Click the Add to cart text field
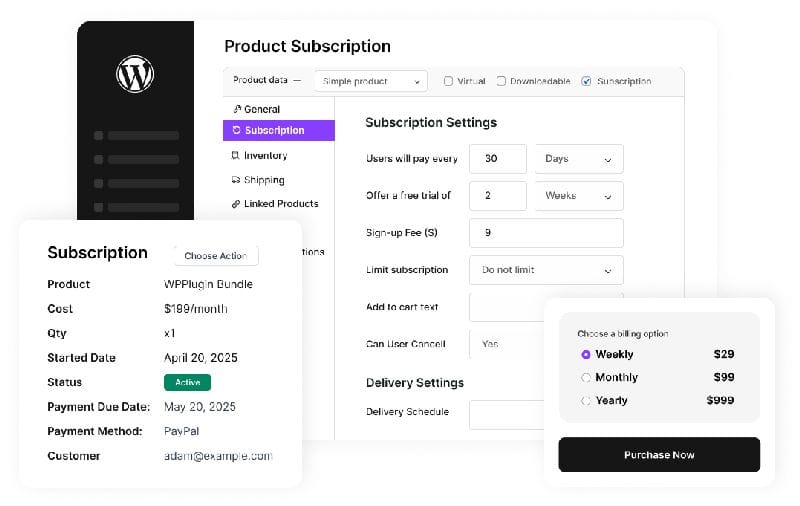Viewport: 800px width, 506px height. pos(507,307)
